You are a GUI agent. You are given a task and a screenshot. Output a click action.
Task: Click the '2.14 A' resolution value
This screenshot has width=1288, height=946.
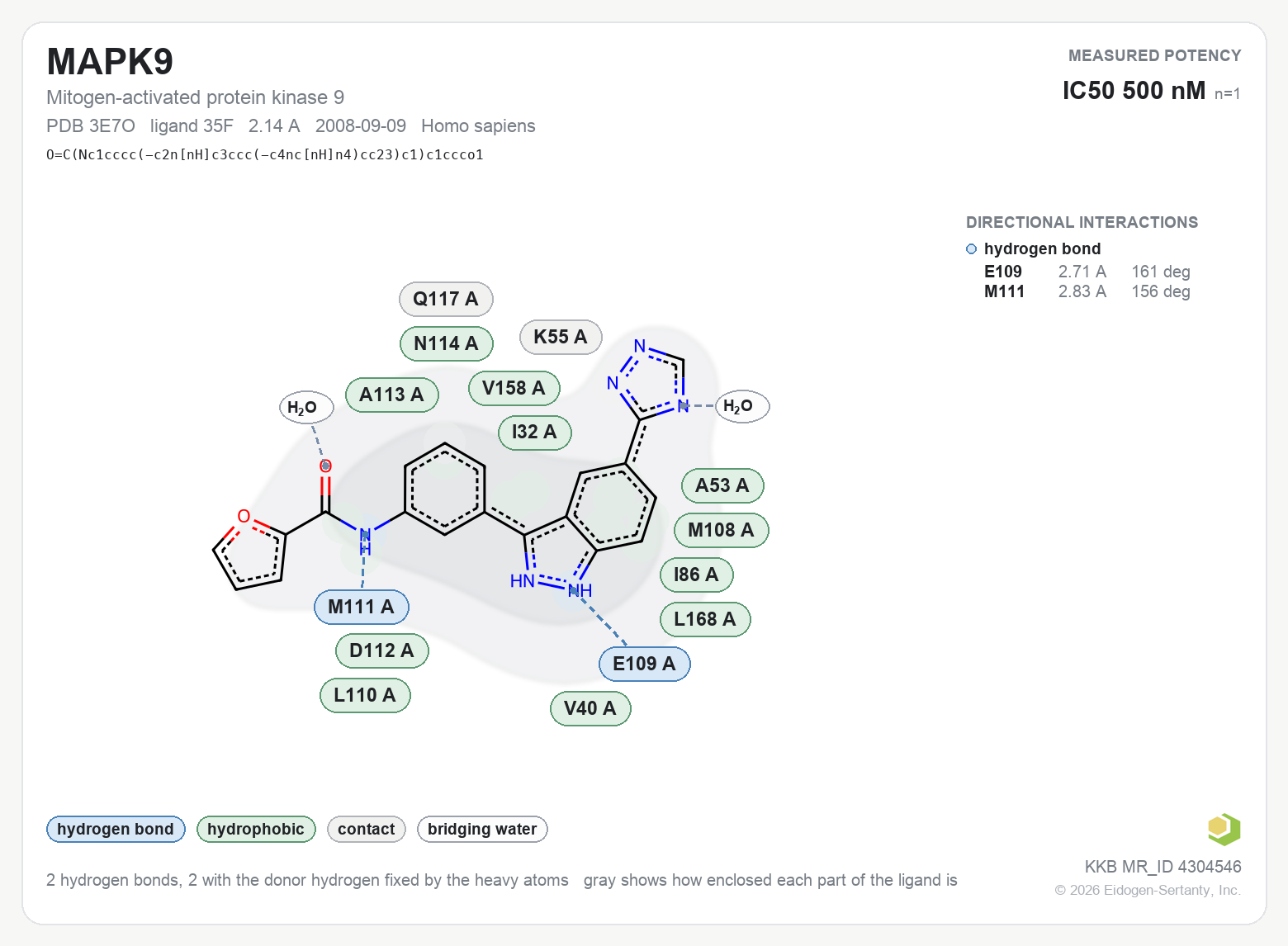(274, 125)
